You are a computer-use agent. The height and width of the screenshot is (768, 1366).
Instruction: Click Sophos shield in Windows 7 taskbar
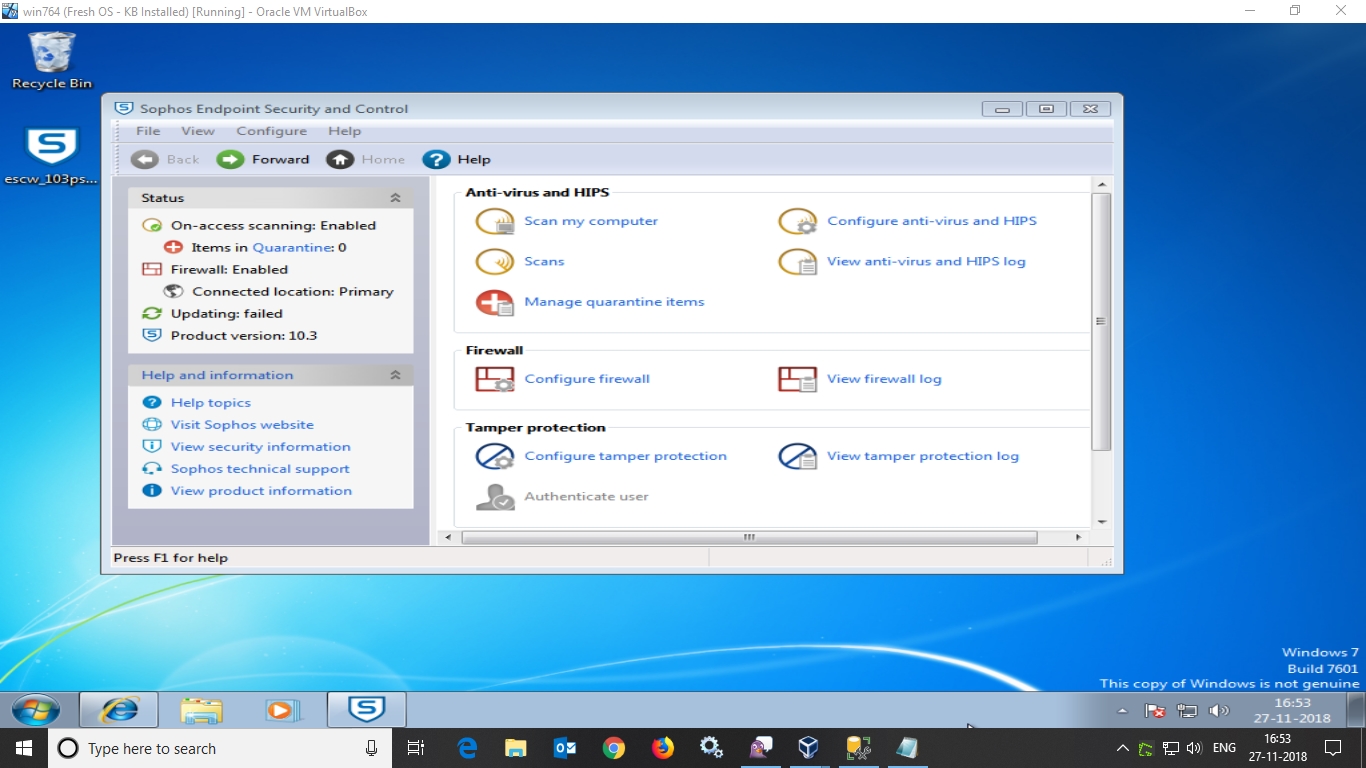(367, 710)
